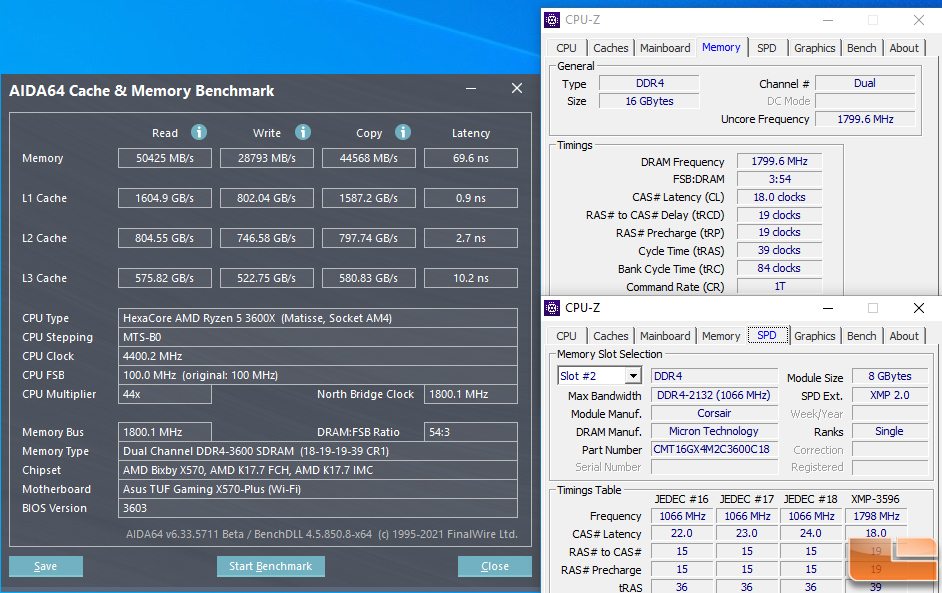Open Mainboard tab in top CPU-Z window

point(665,48)
